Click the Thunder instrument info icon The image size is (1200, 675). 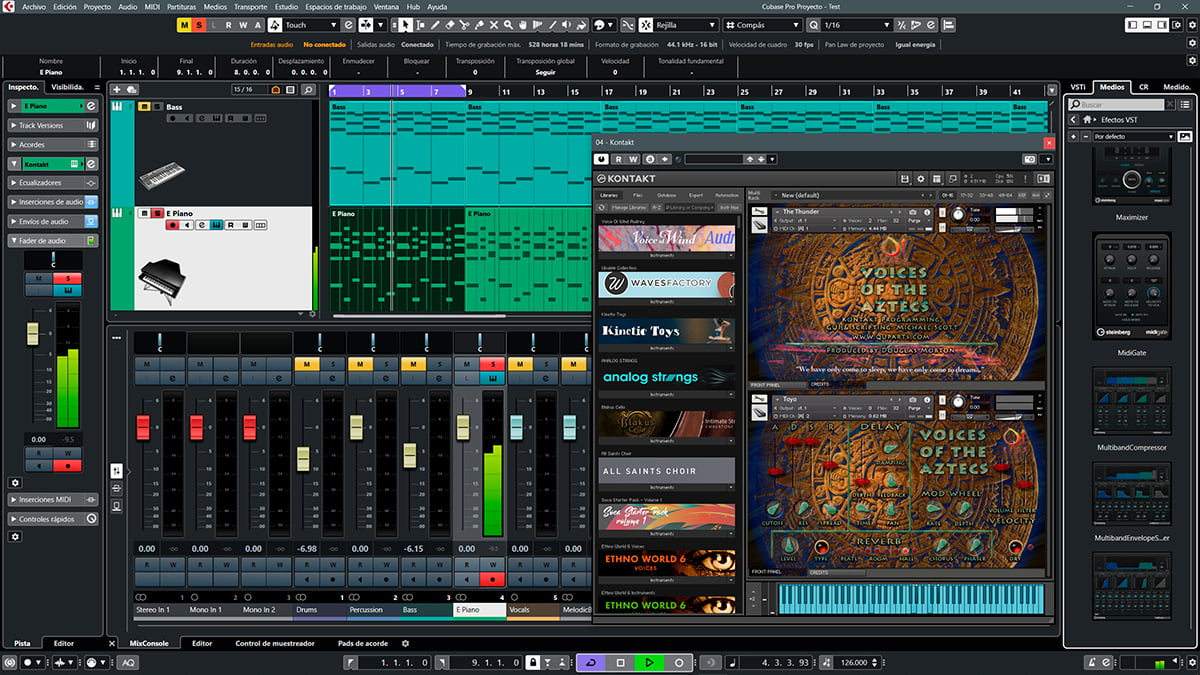(x=926, y=212)
